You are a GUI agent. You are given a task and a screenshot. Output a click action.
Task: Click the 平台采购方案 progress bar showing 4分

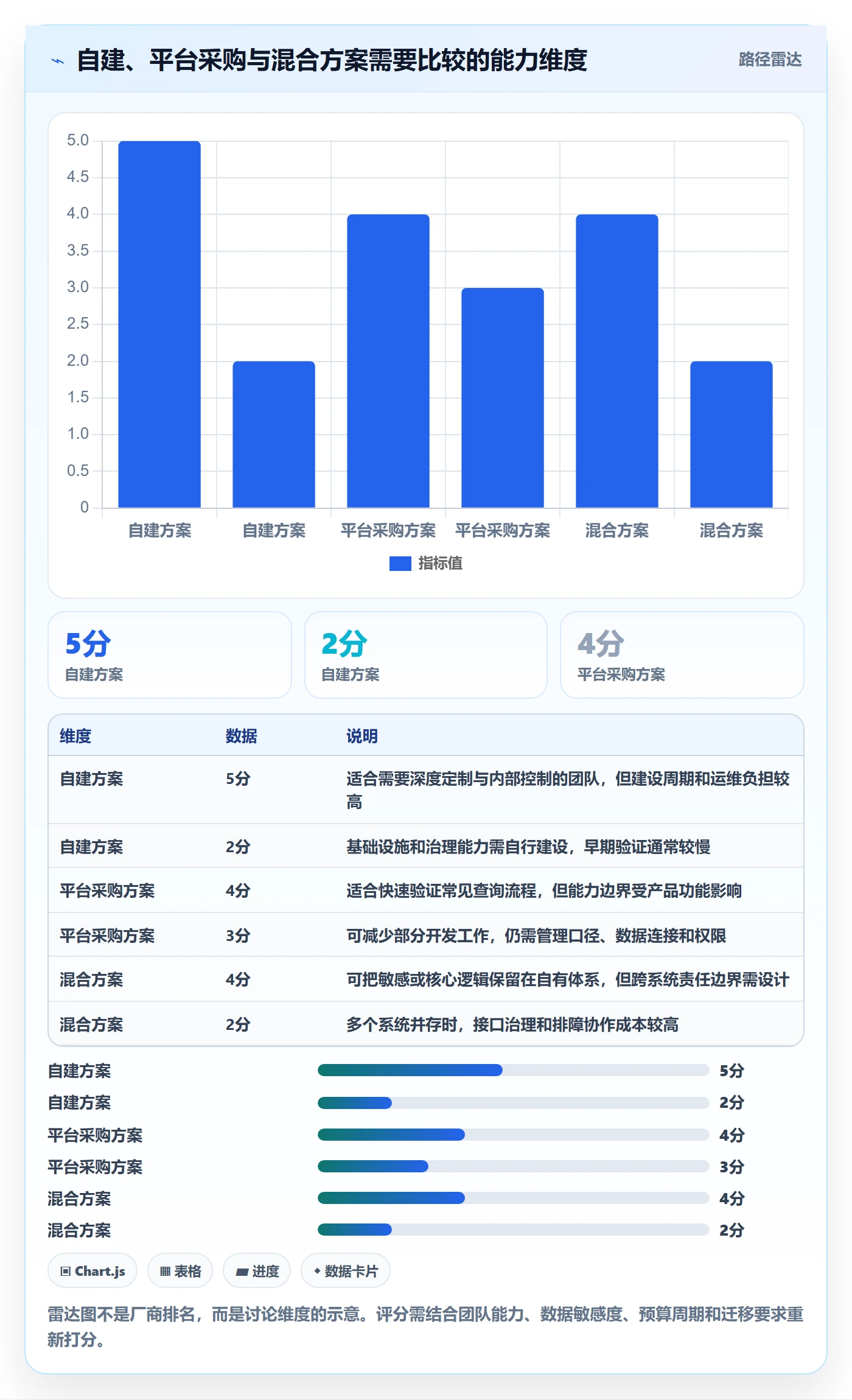(514, 1135)
